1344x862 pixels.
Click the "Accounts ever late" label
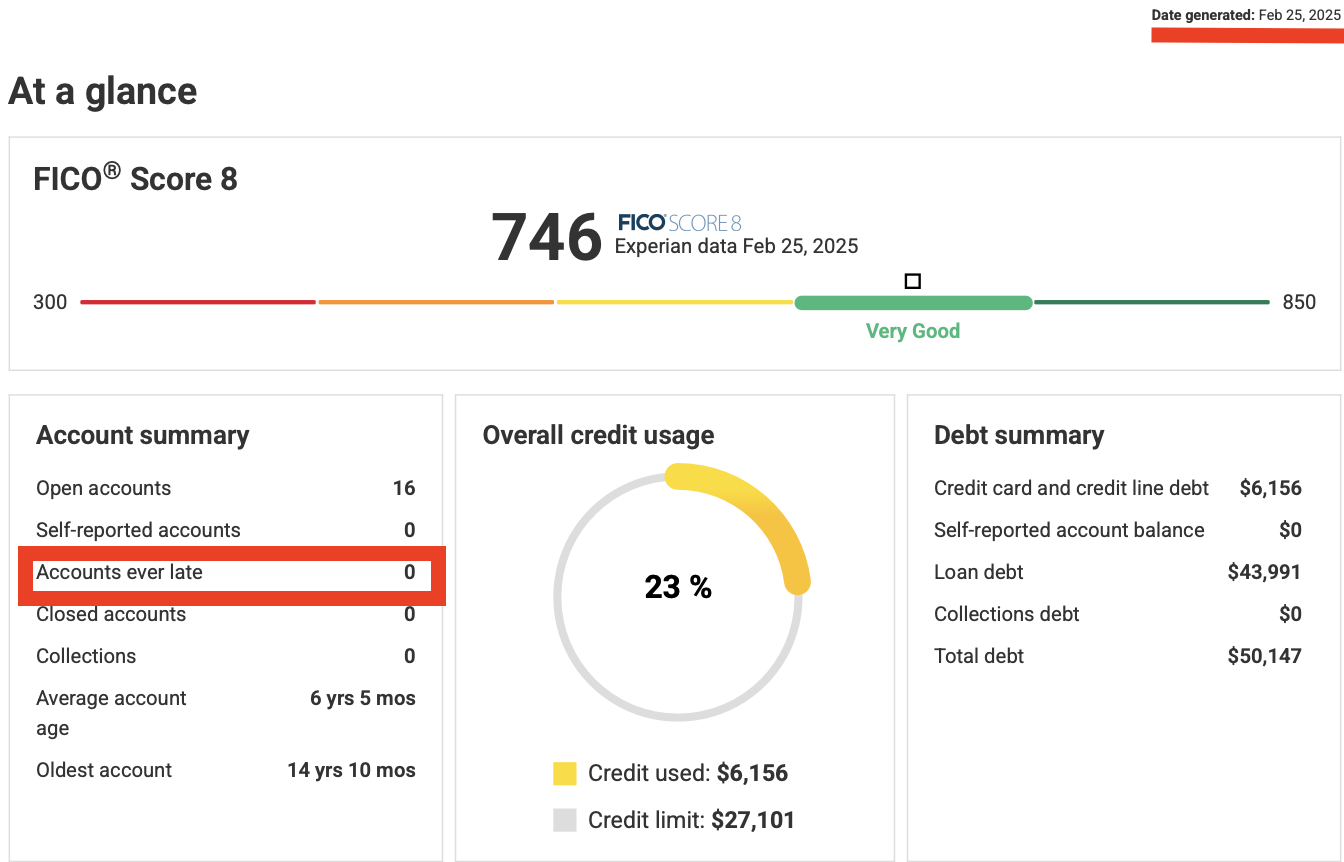tap(119, 572)
